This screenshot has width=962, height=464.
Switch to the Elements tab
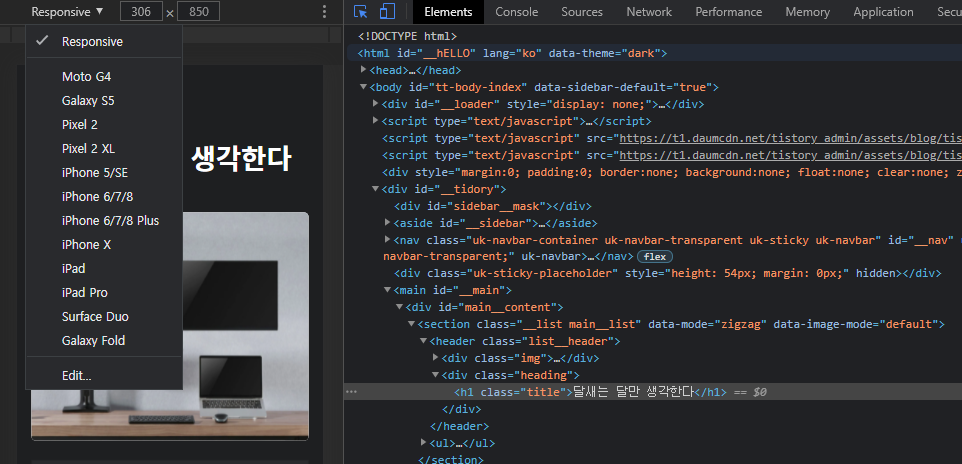click(x=448, y=12)
